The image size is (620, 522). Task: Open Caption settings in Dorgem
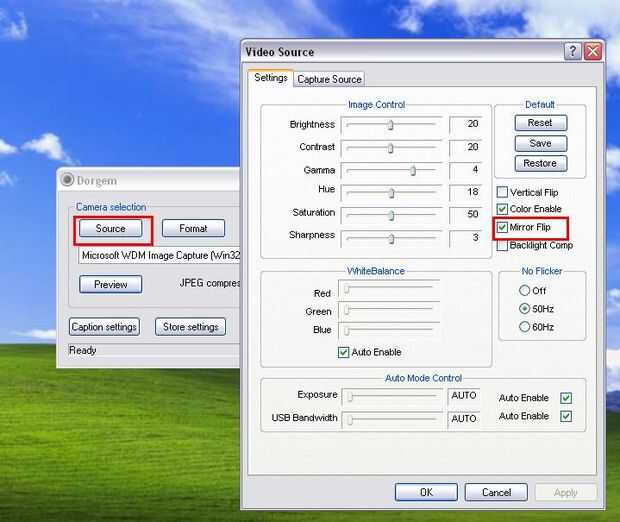click(104, 327)
